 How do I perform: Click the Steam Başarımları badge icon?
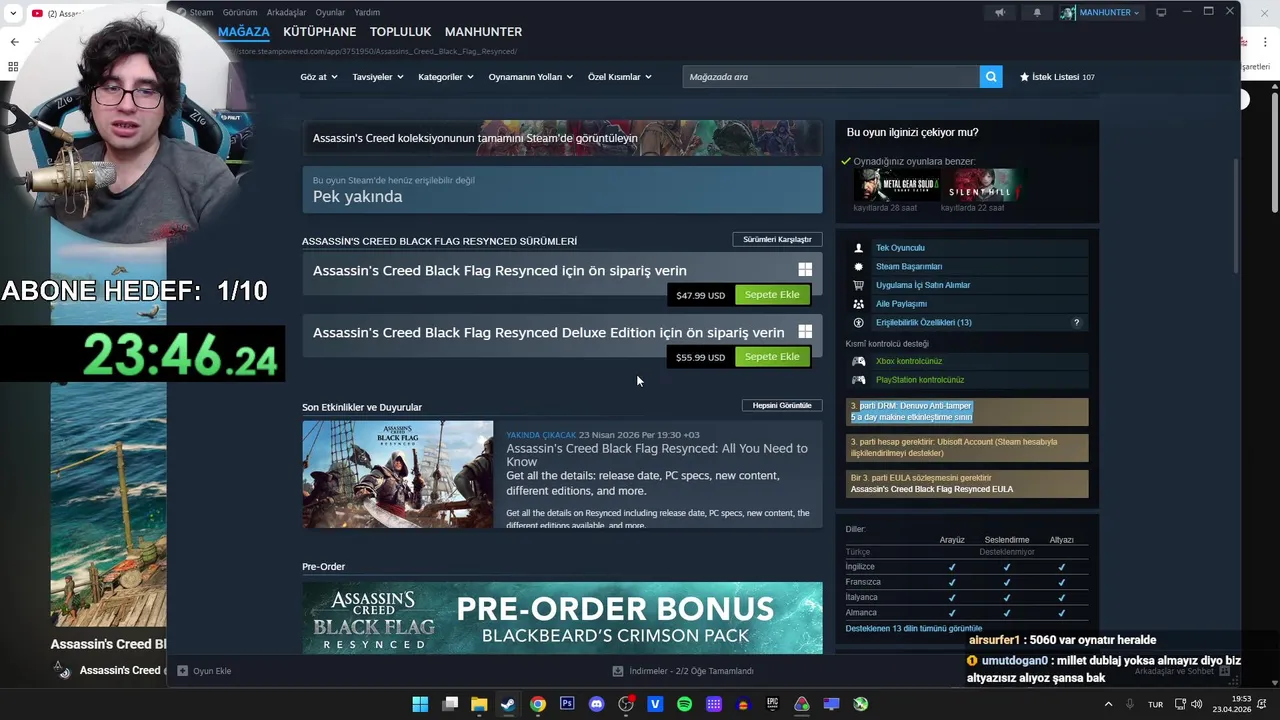(858, 267)
